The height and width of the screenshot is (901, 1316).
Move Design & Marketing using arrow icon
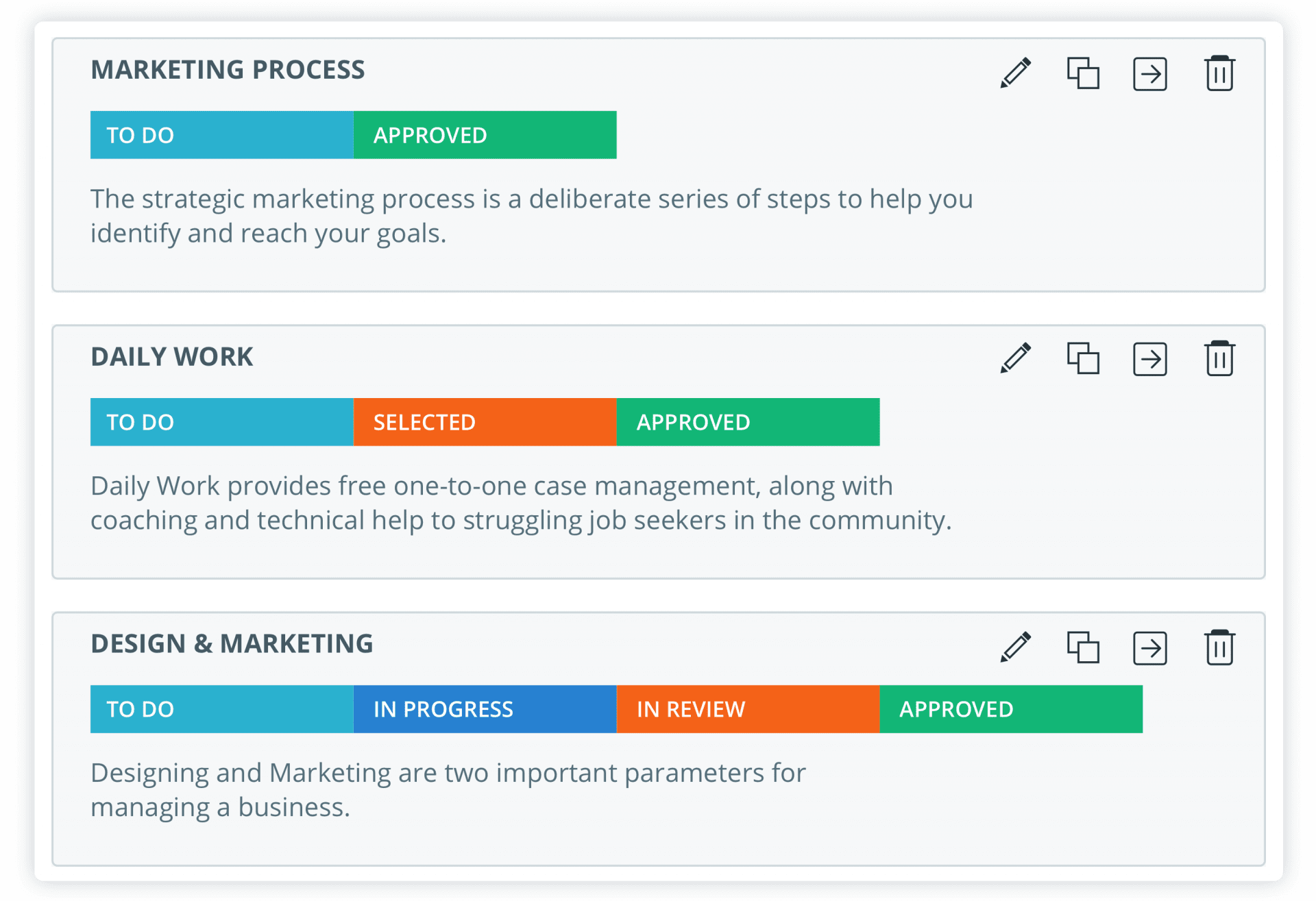[1150, 647]
